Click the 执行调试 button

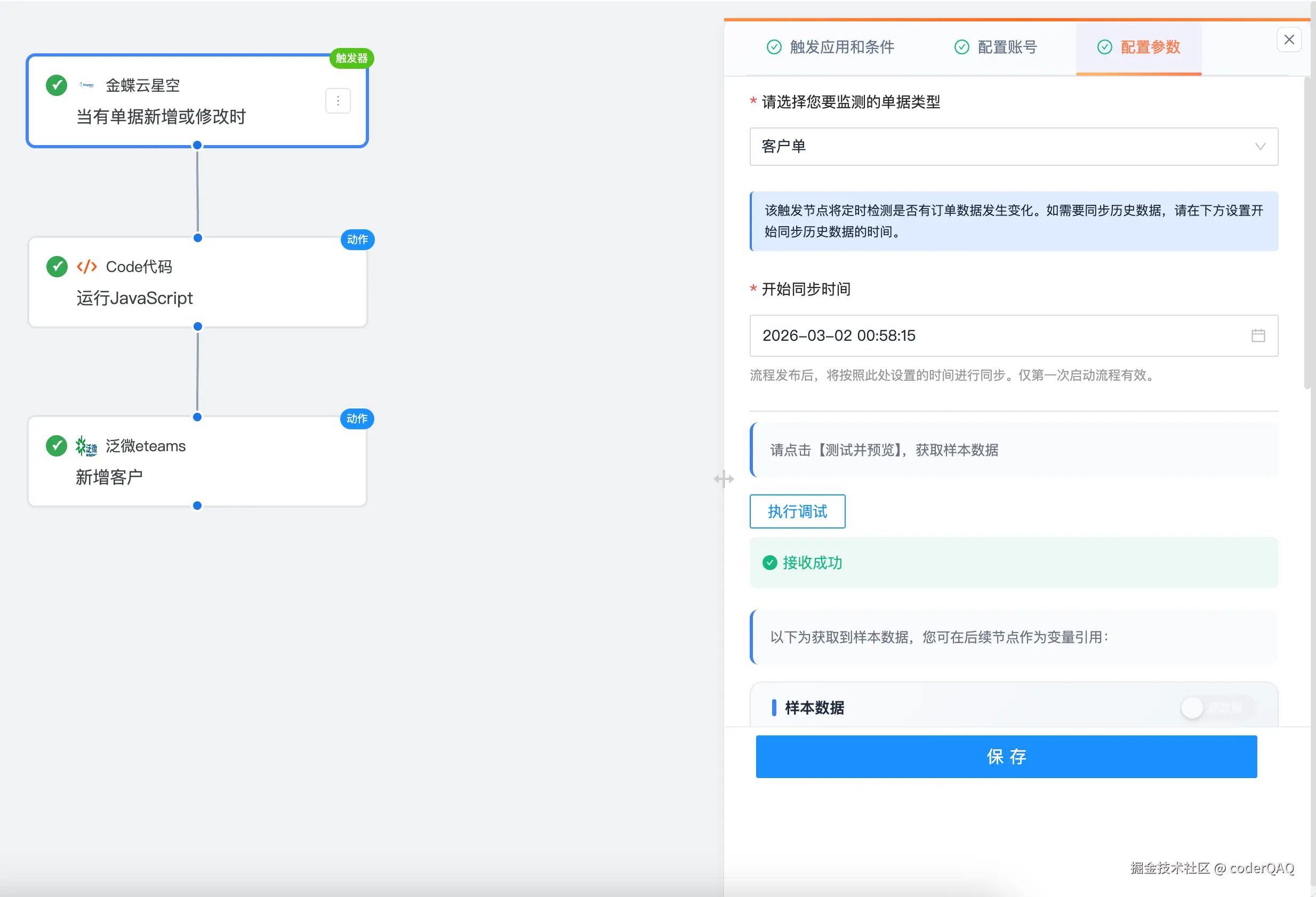(x=797, y=512)
